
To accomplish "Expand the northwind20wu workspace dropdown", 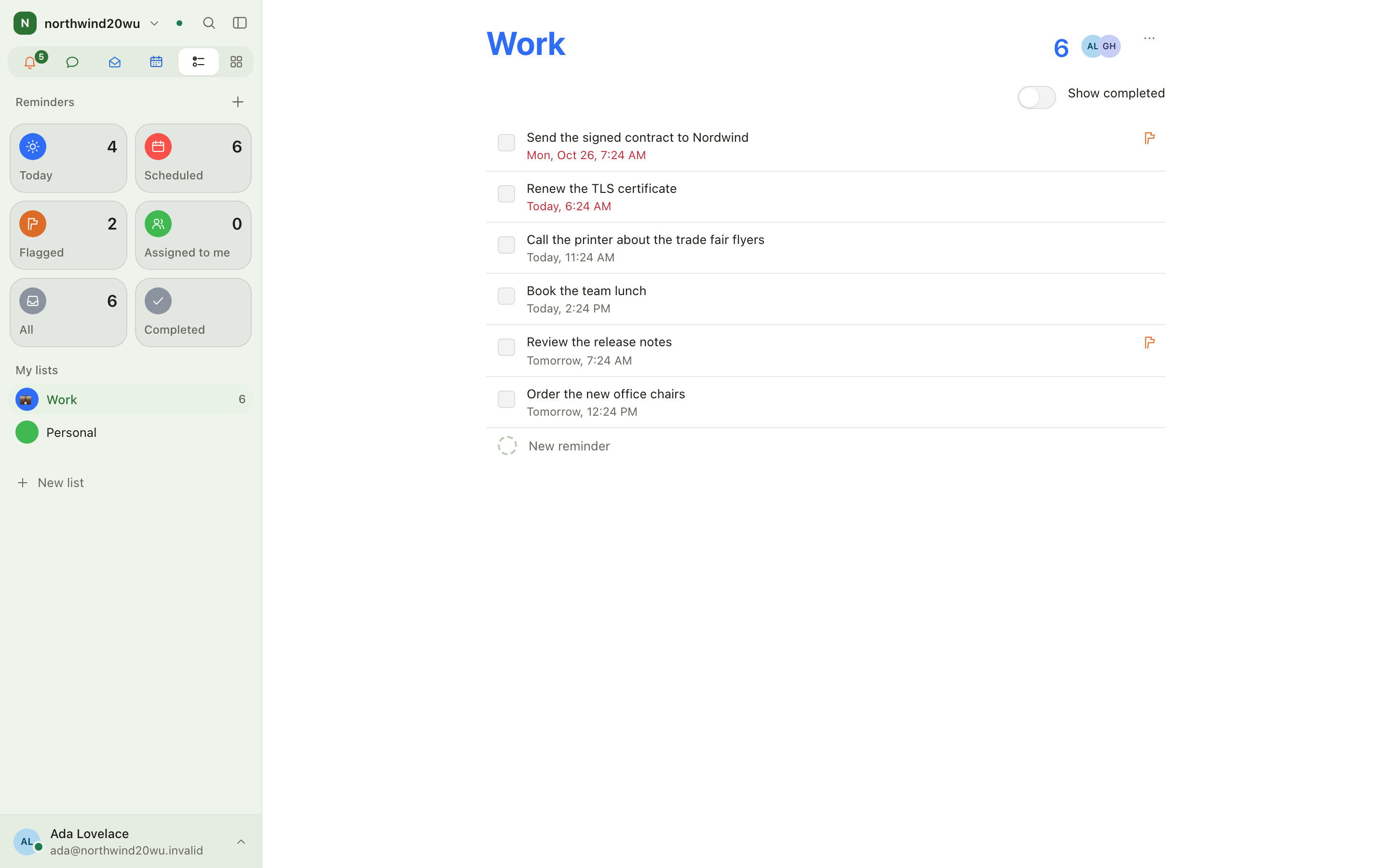I will (154, 24).
